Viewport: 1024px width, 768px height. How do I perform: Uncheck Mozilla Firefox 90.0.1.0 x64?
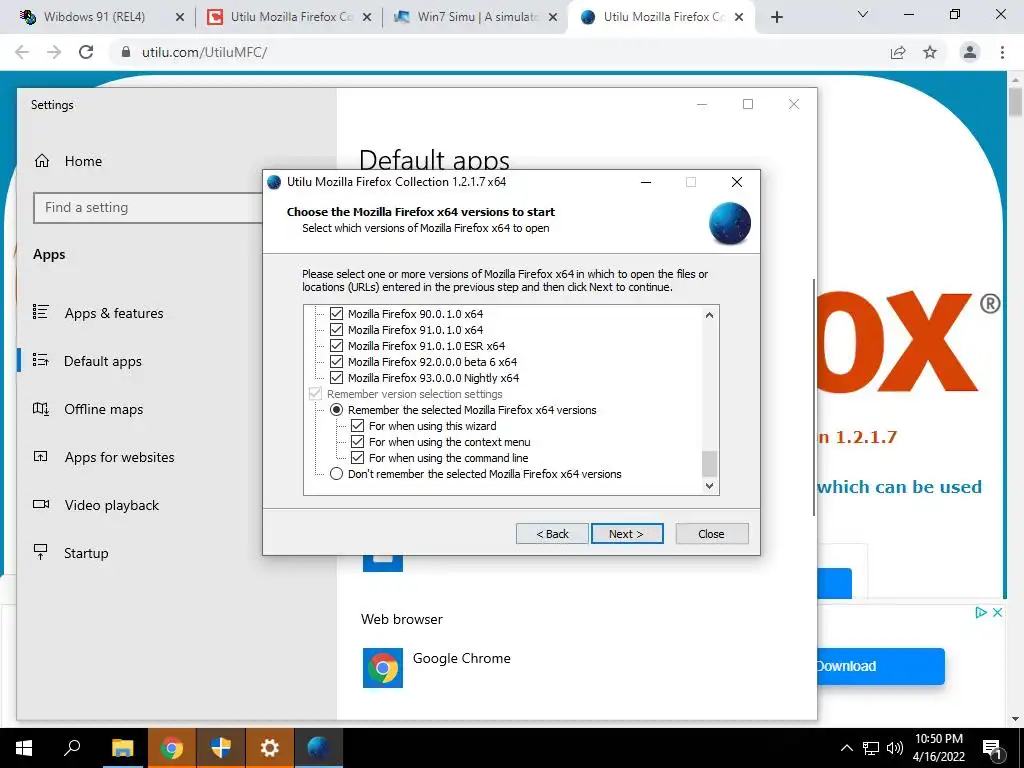click(336, 313)
